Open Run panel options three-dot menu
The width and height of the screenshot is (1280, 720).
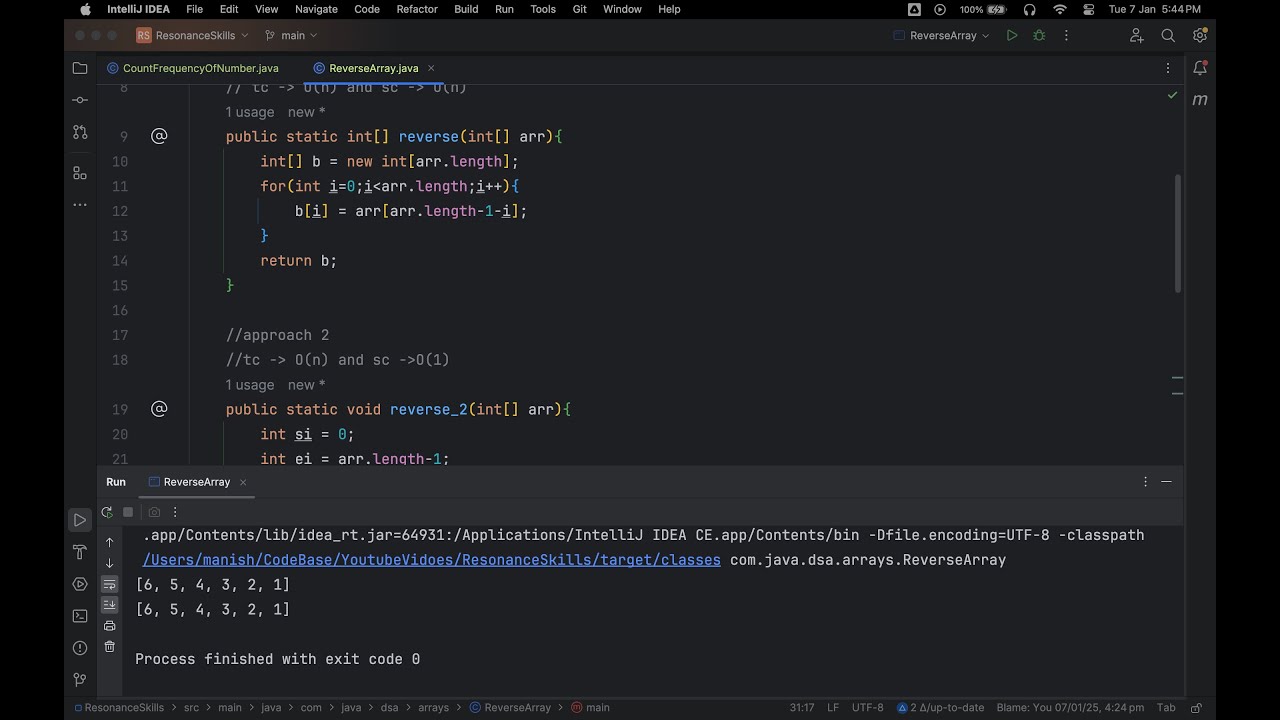coord(1145,482)
